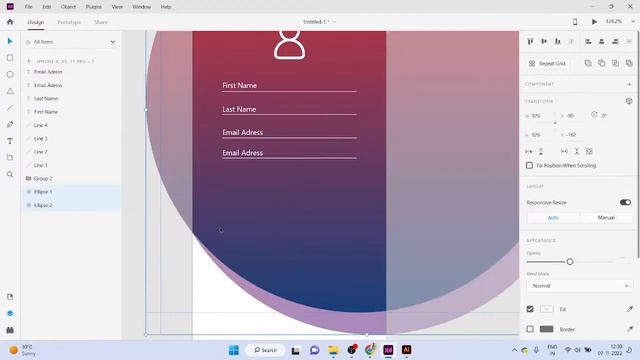Image resolution: width=640 pixels, height=360 pixels.
Task: Switch to the Share tab
Action: coord(101,22)
